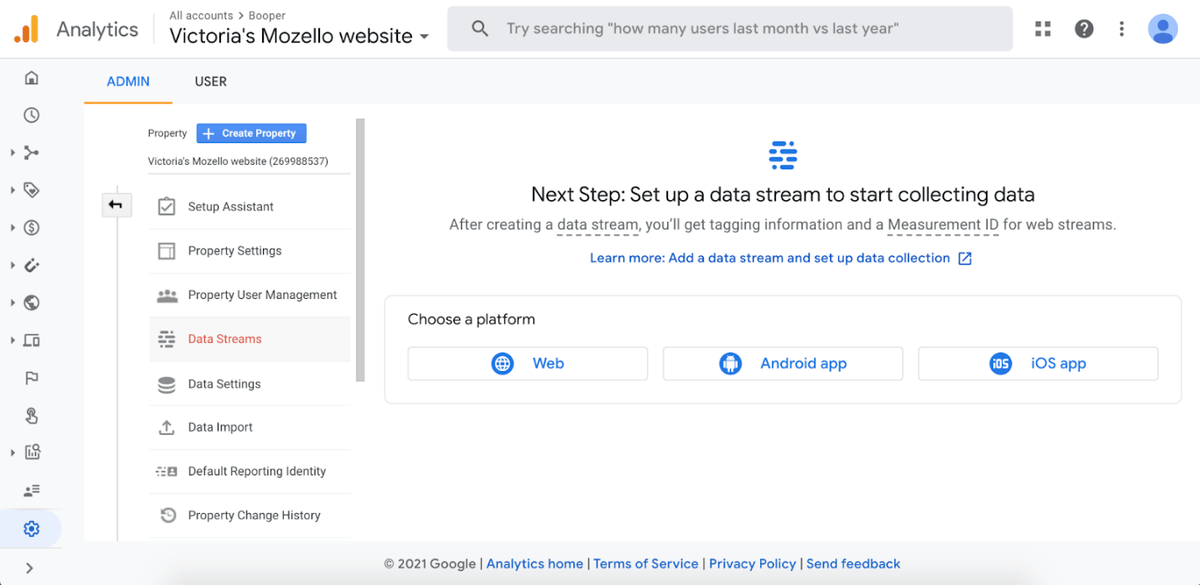The image size is (1200, 585).
Task: Open Realtime clock icon in sidebar
Action: 31,115
